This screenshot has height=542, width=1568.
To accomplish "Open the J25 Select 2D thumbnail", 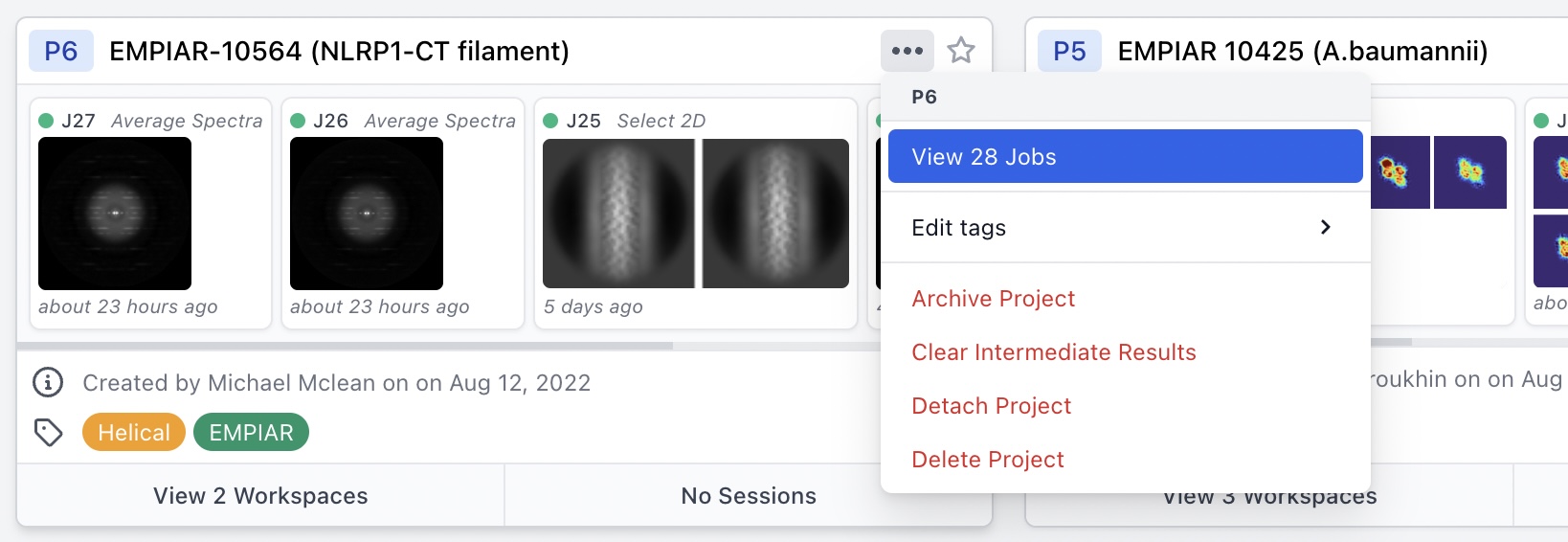I will point(695,214).
